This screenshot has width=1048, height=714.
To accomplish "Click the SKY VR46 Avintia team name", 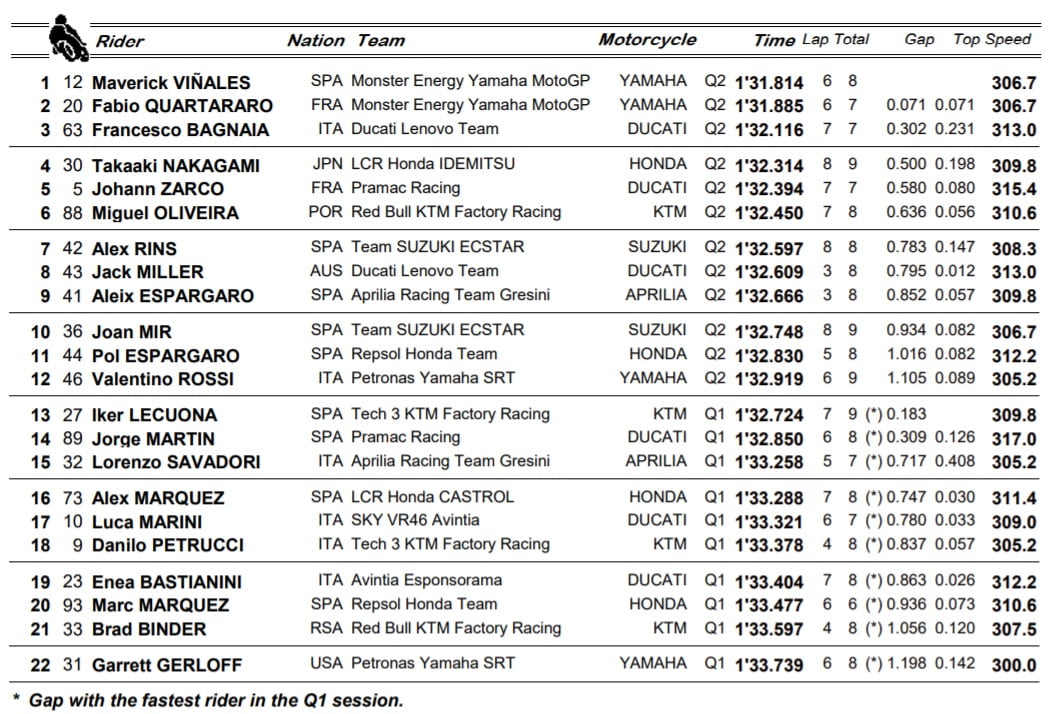I will (415, 520).
